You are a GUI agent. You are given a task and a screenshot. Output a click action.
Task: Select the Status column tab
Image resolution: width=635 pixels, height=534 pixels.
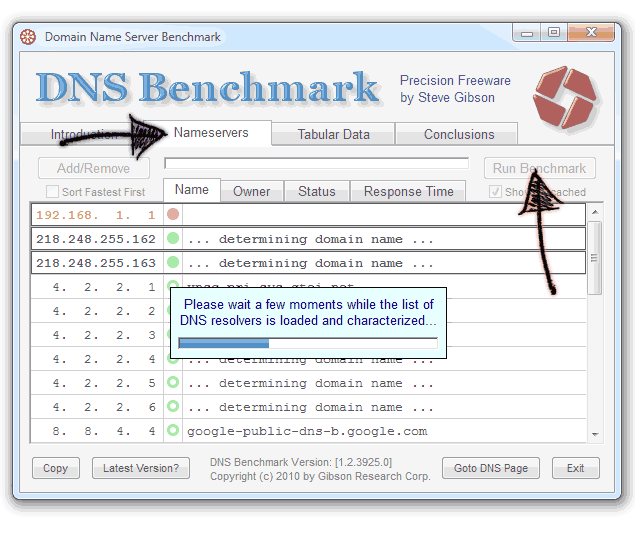click(x=317, y=191)
